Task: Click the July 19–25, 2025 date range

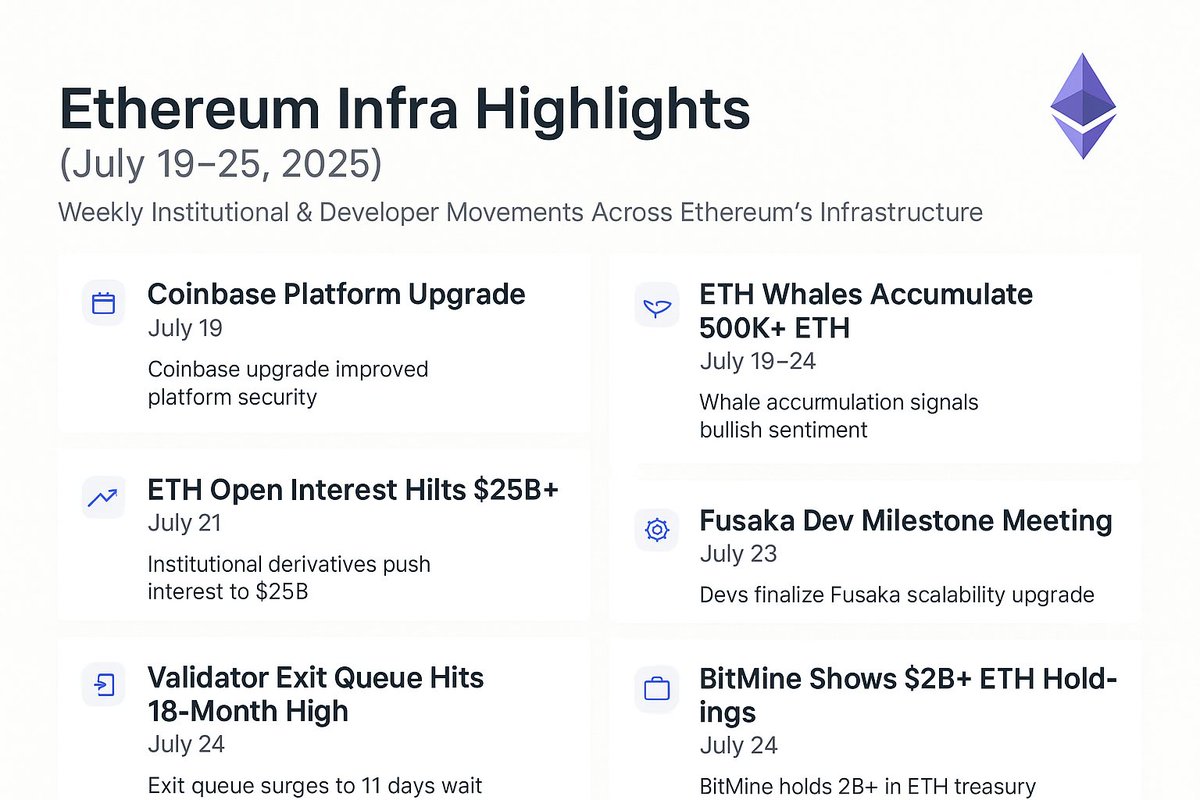Action: click(x=221, y=165)
